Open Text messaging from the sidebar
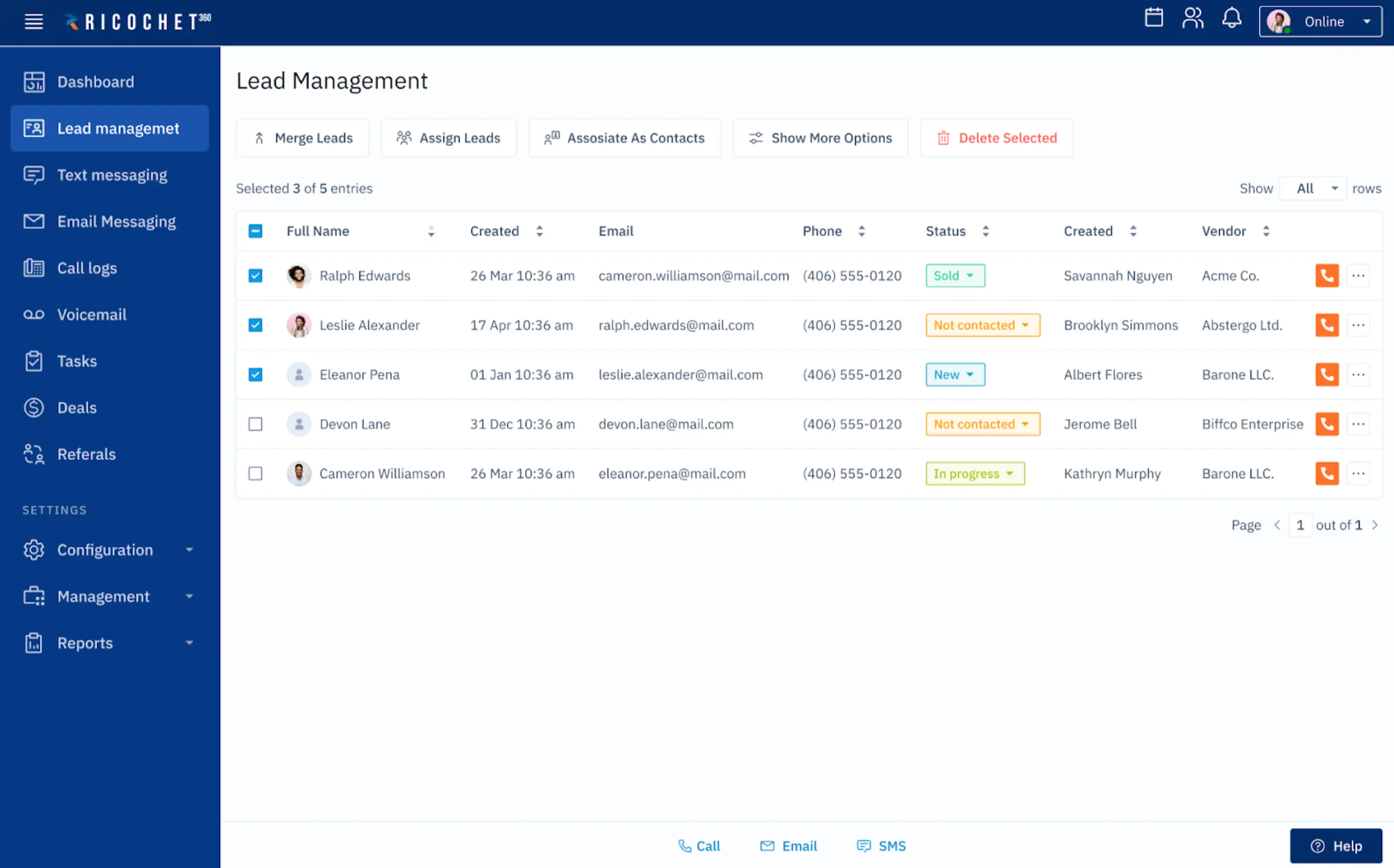Viewport: 1394px width, 868px height. coord(112,175)
